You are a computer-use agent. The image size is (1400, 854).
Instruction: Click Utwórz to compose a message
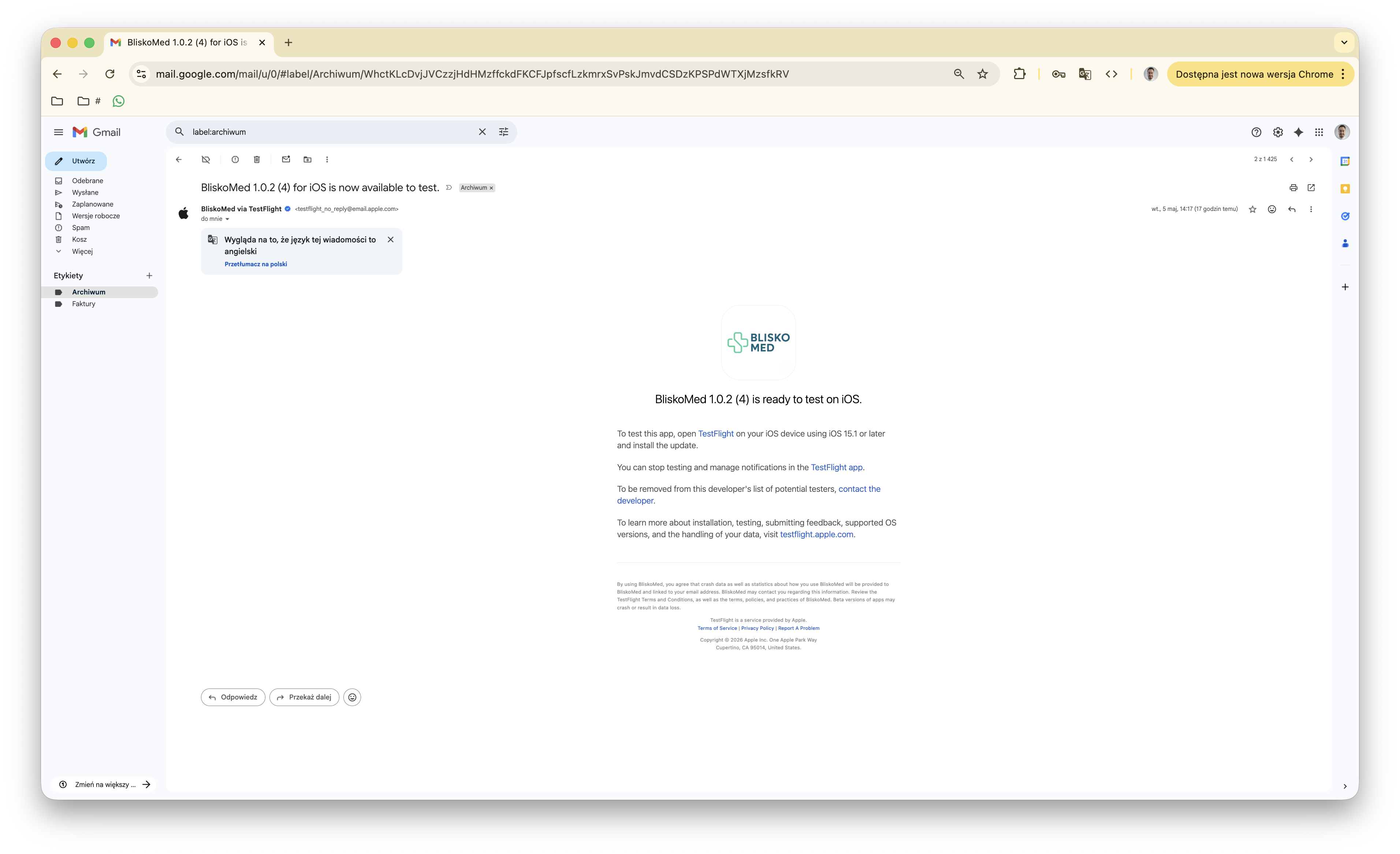click(75, 161)
